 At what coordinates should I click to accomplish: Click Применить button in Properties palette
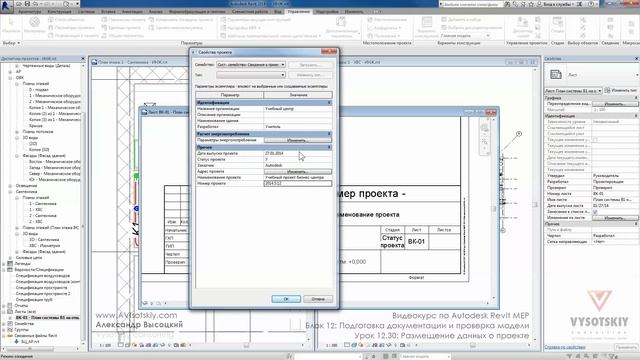click(626, 347)
